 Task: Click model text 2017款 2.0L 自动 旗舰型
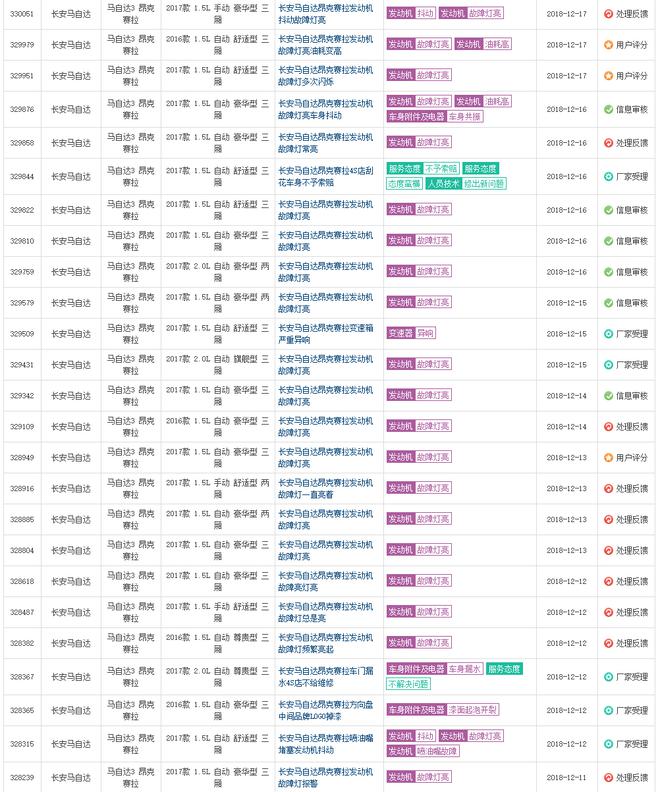(218, 365)
